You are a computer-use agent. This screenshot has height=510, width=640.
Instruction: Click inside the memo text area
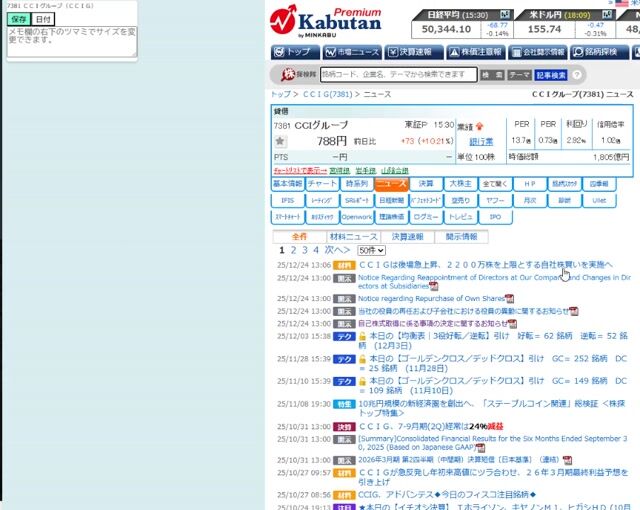tap(72, 42)
